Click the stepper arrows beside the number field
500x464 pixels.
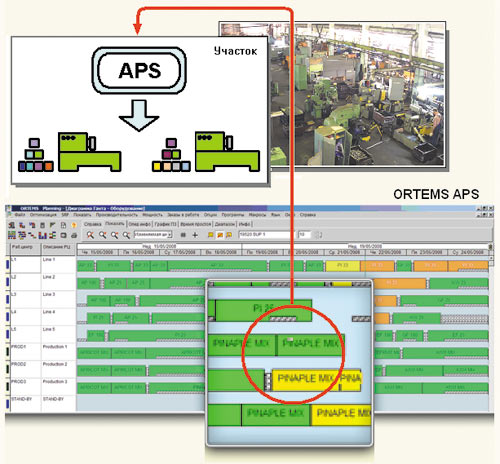point(318,235)
